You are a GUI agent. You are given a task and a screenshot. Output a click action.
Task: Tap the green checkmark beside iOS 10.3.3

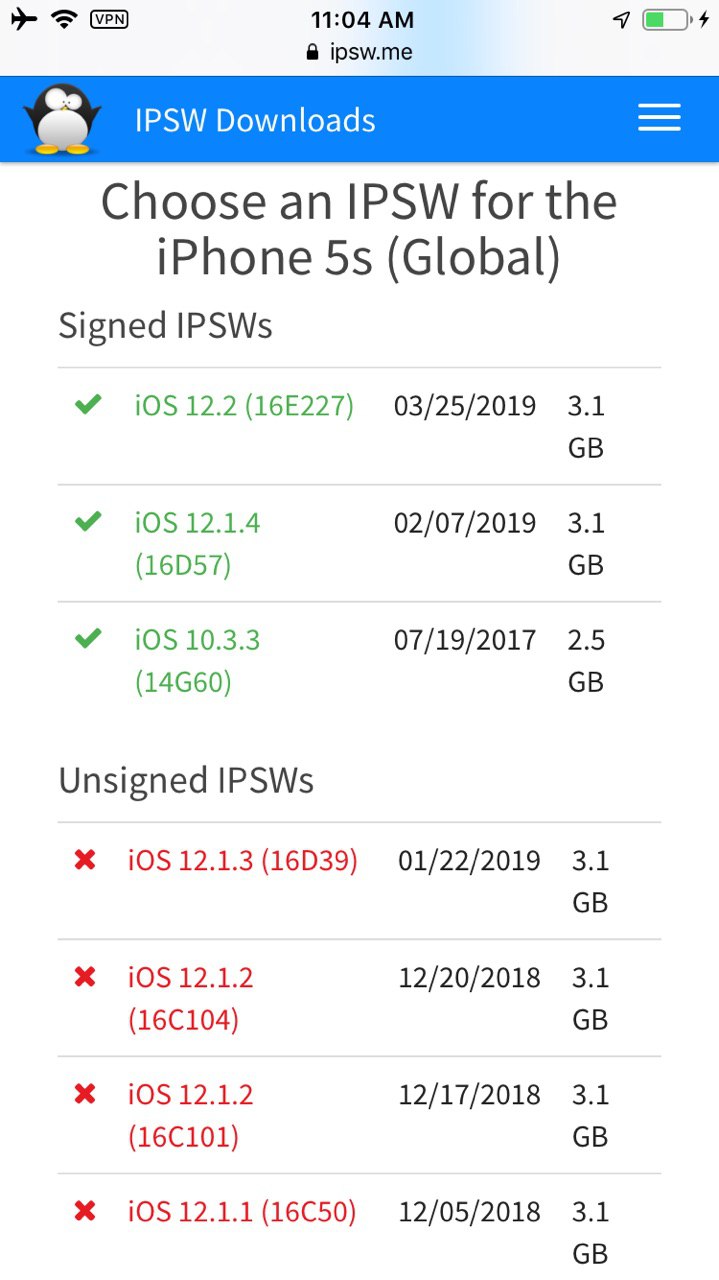pos(88,638)
